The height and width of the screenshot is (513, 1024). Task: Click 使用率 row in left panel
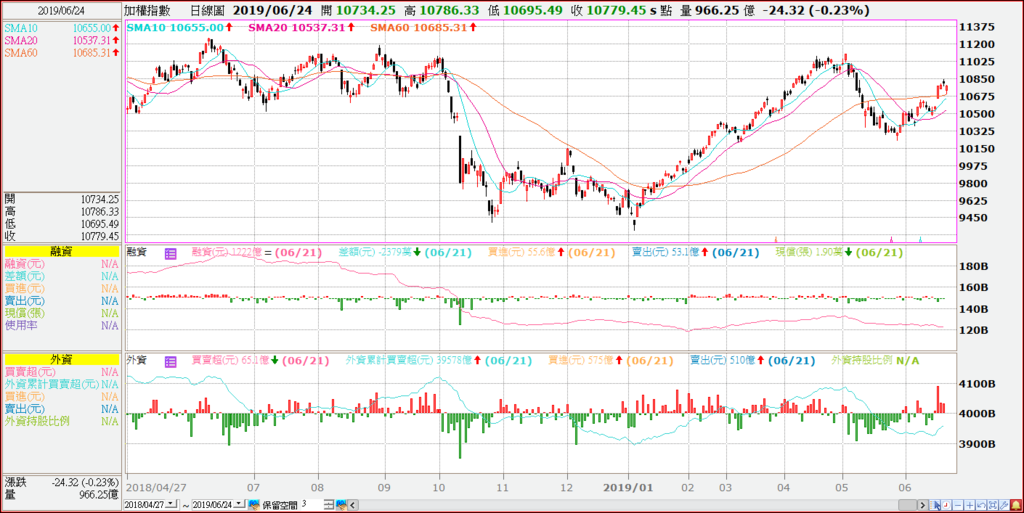[61, 325]
